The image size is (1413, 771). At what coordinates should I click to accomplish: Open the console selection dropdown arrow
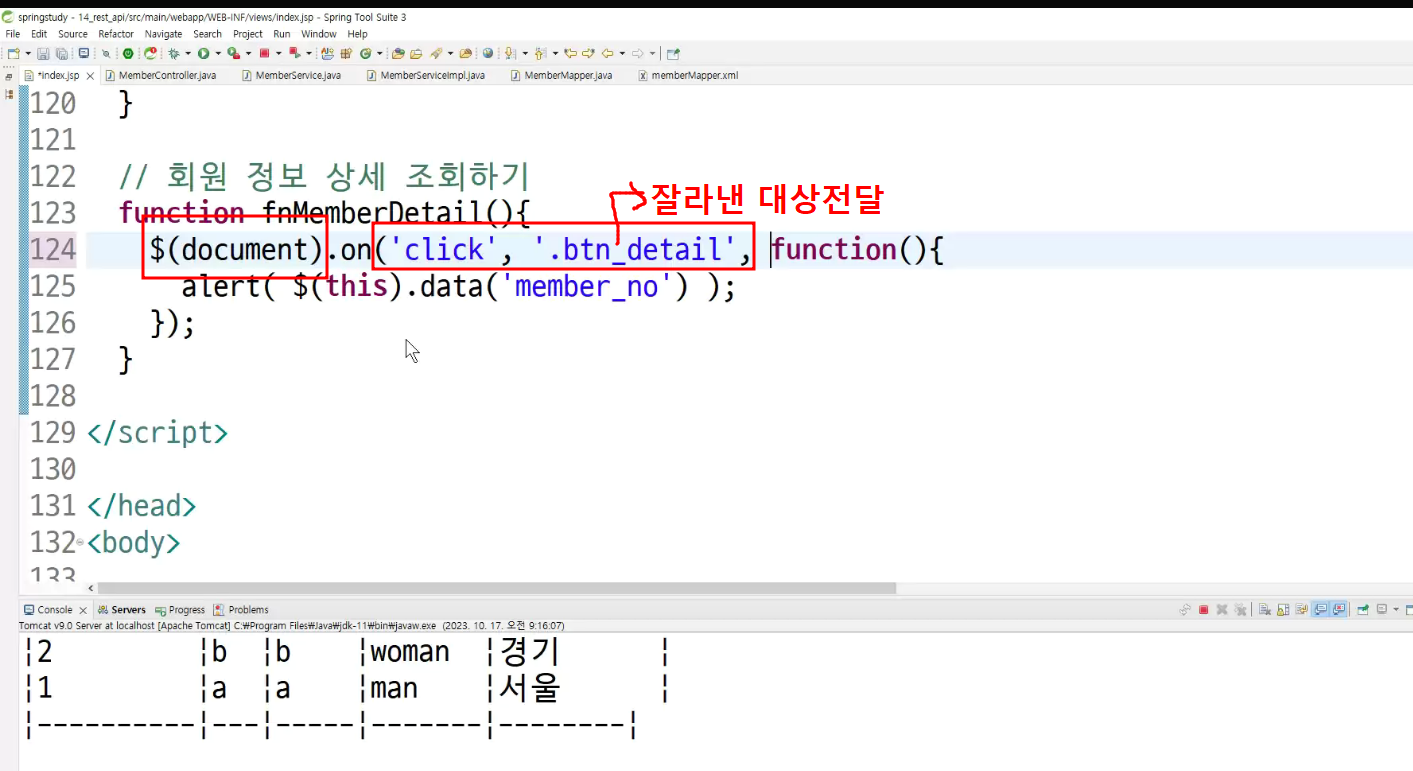[x=1396, y=609]
